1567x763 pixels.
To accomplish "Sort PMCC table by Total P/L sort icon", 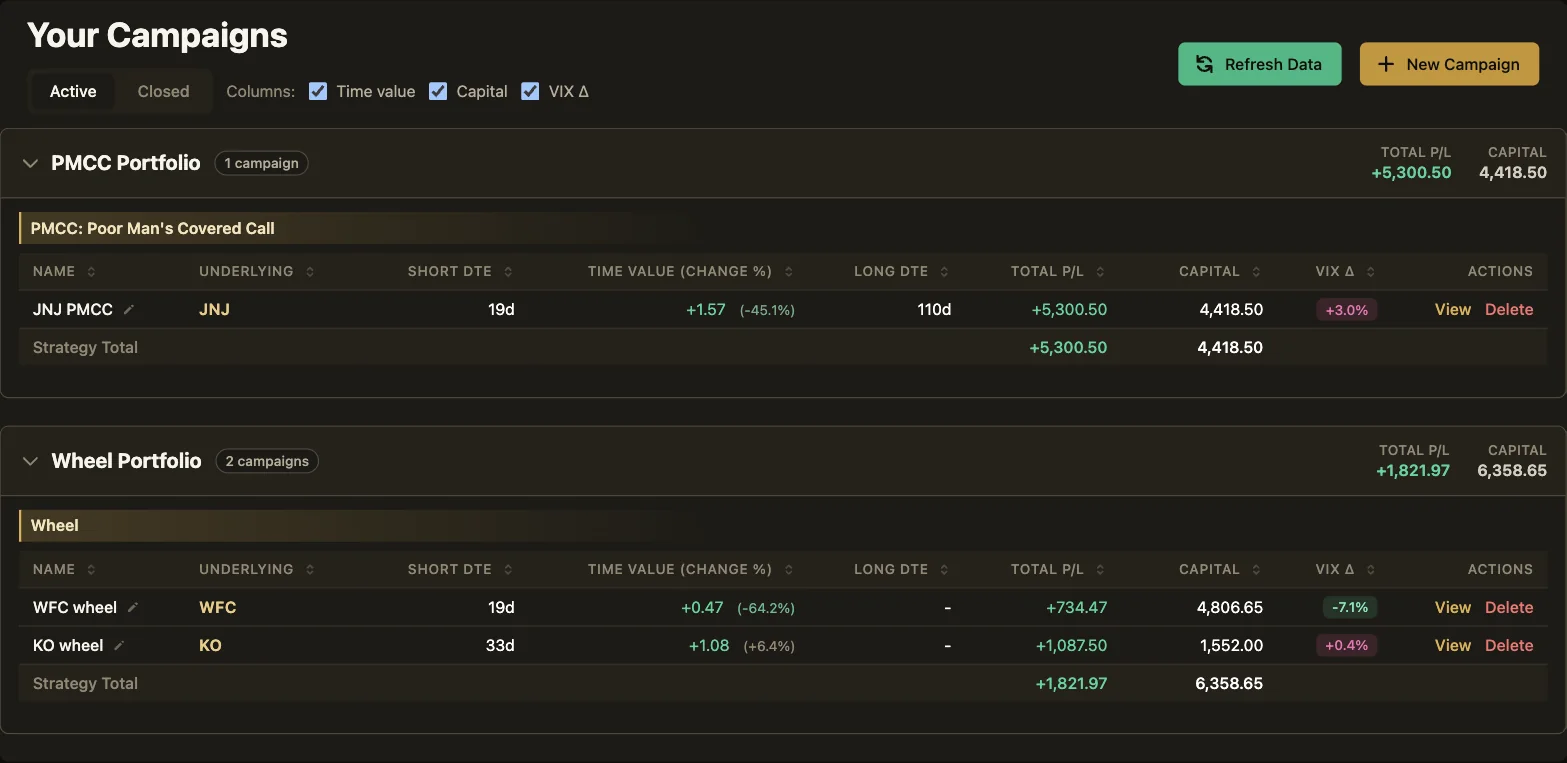I will (1101, 272).
